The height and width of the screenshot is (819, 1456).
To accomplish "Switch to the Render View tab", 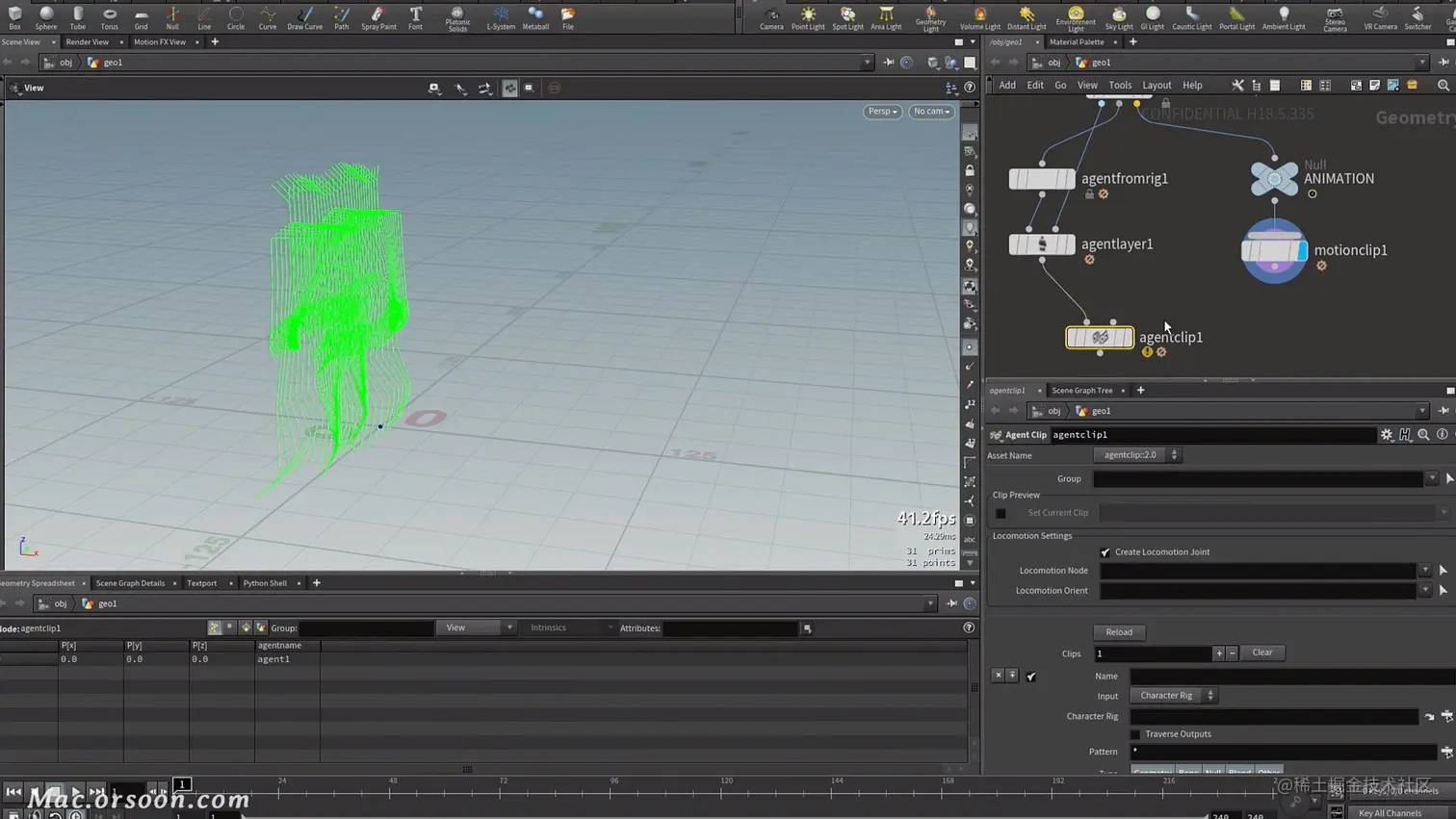I will tap(87, 42).
